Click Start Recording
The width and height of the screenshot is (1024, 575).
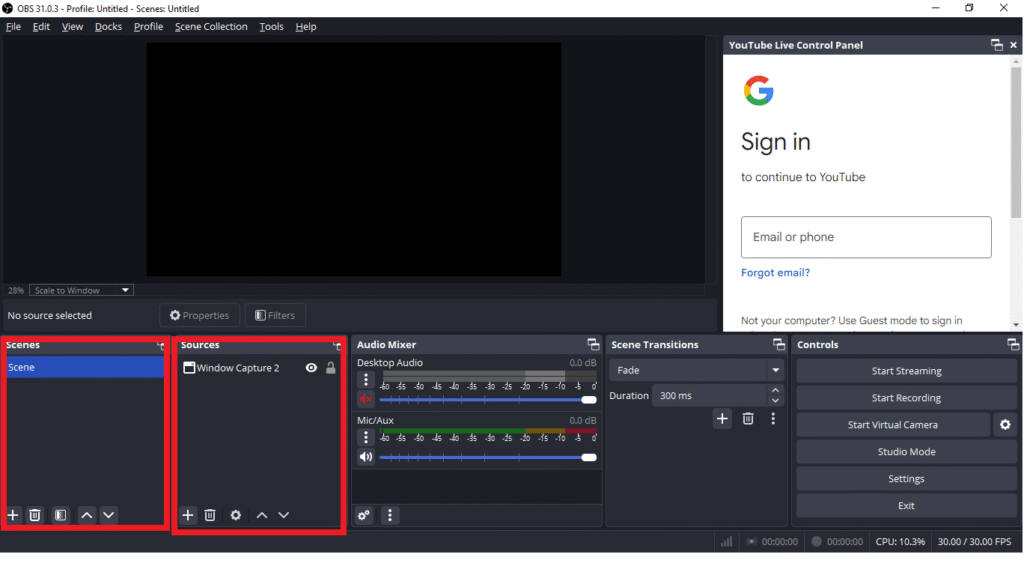(x=906, y=398)
